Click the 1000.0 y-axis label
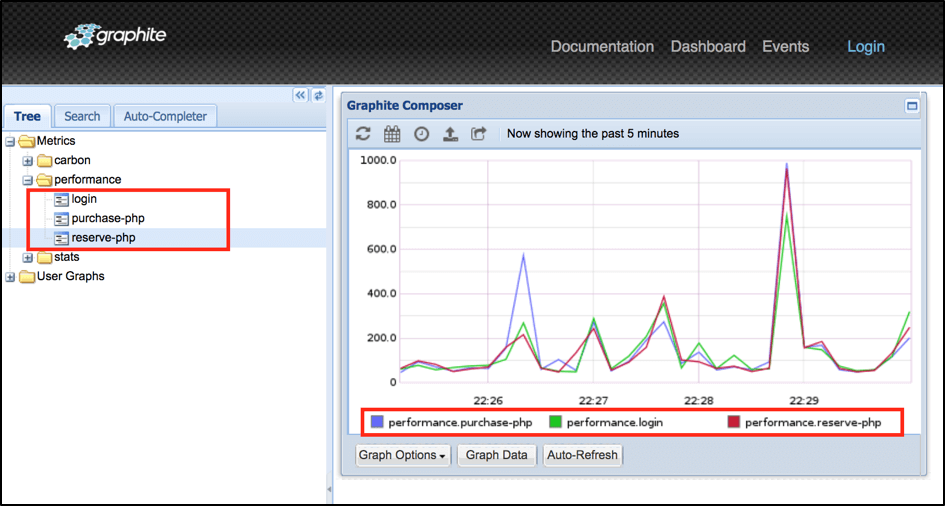Screen dimensions: 945x506 pos(378,160)
